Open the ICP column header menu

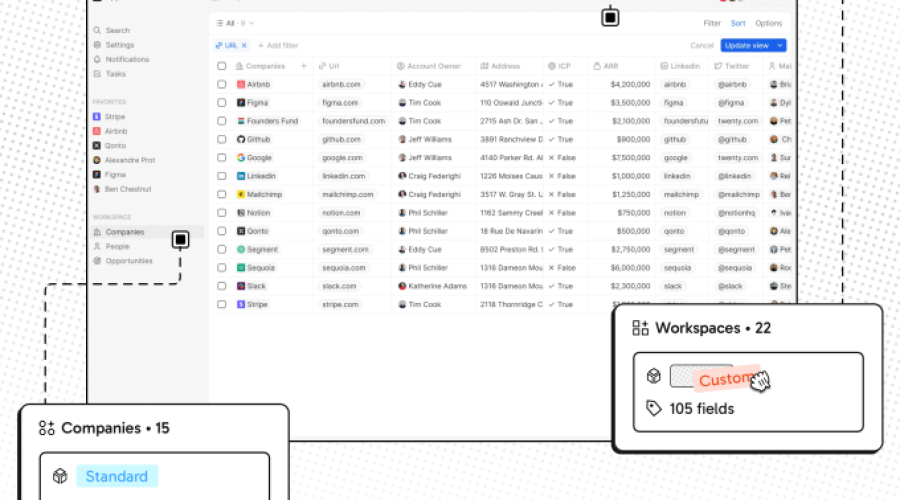point(560,66)
